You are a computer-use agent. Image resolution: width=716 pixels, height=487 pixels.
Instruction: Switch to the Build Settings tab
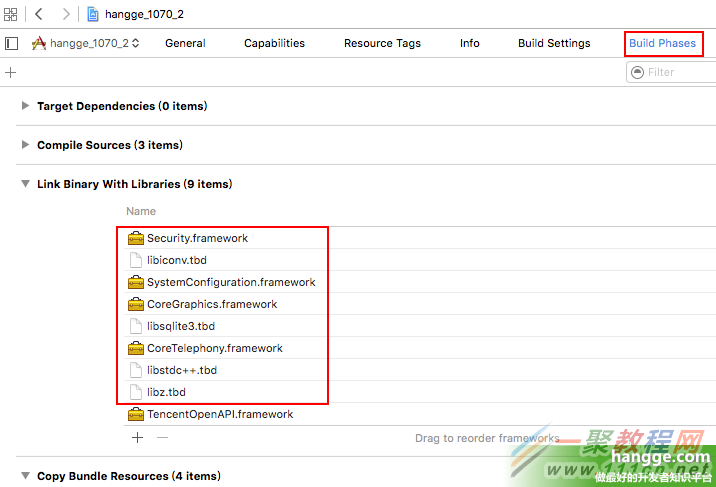click(554, 43)
